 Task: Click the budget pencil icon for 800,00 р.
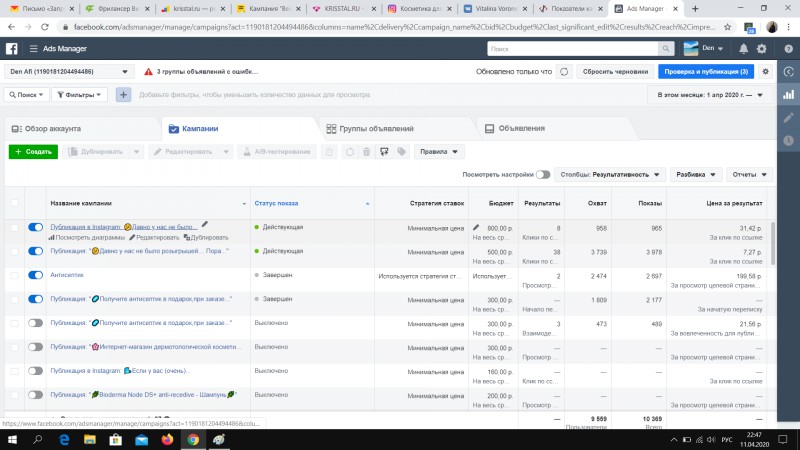click(x=476, y=227)
